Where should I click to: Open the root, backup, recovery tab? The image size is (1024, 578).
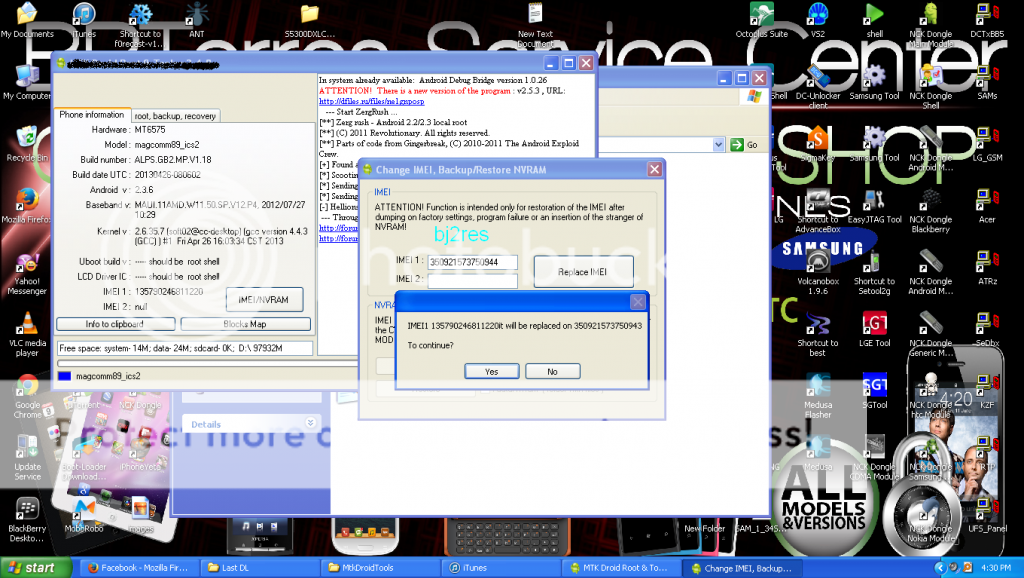[175, 116]
